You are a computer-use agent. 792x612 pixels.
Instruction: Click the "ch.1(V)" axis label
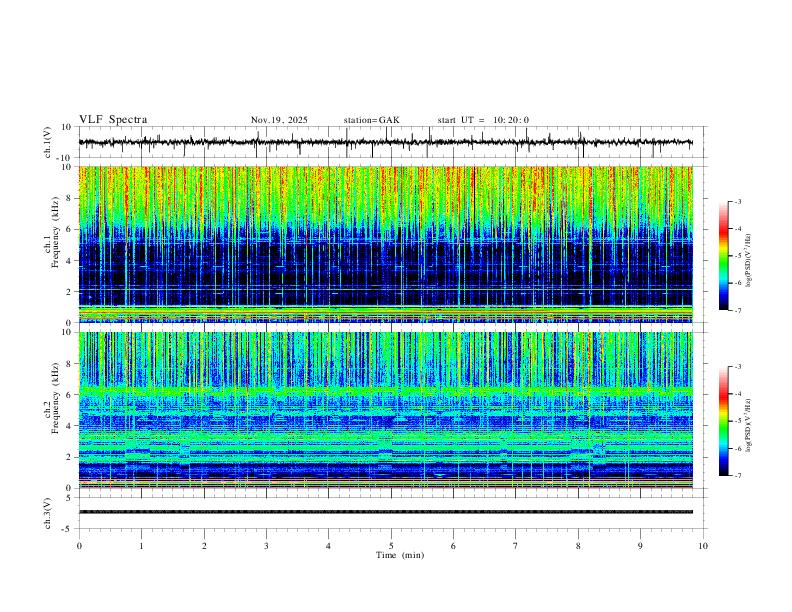[x=49, y=142]
